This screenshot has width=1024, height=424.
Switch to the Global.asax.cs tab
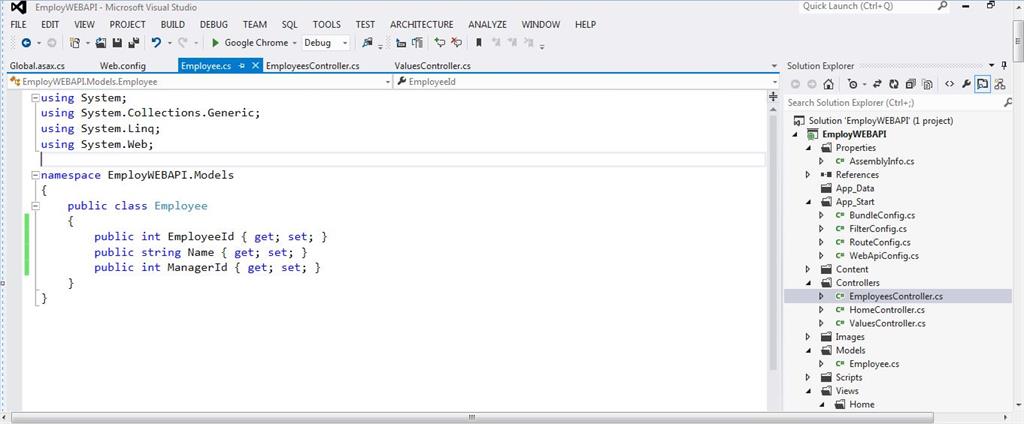tap(37, 66)
